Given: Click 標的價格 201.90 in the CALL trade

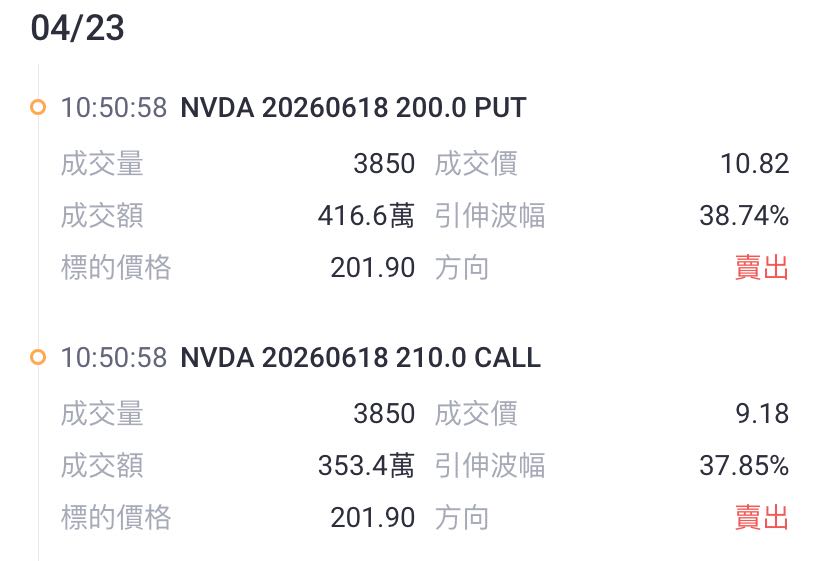Looking at the screenshot, I should (x=373, y=518).
